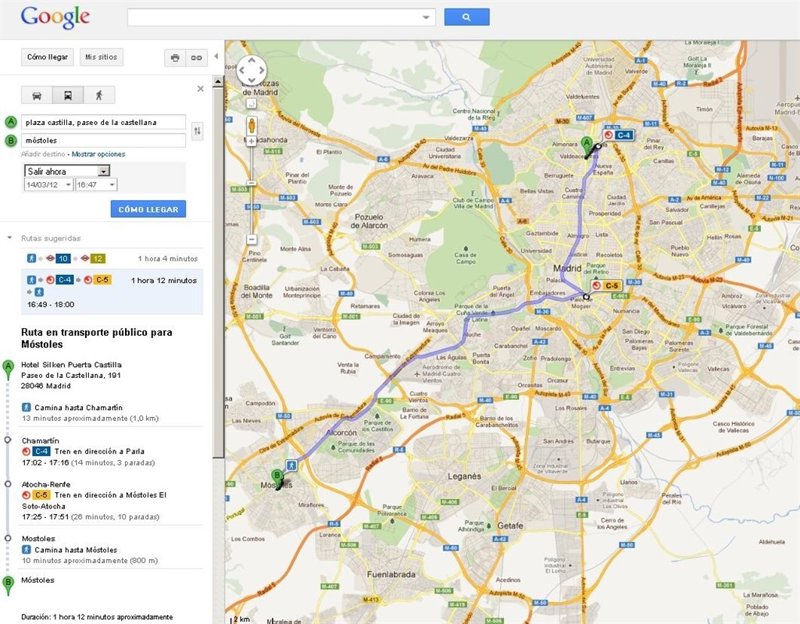Select the driving (car) travel mode
Image resolution: width=800 pixels, height=624 pixels.
tap(37, 96)
